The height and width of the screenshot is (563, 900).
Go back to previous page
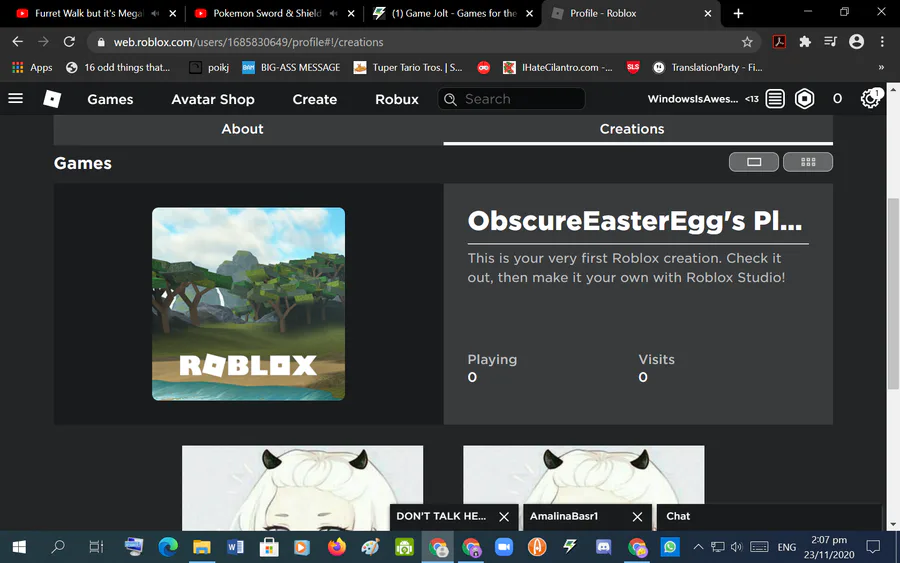(18, 42)
